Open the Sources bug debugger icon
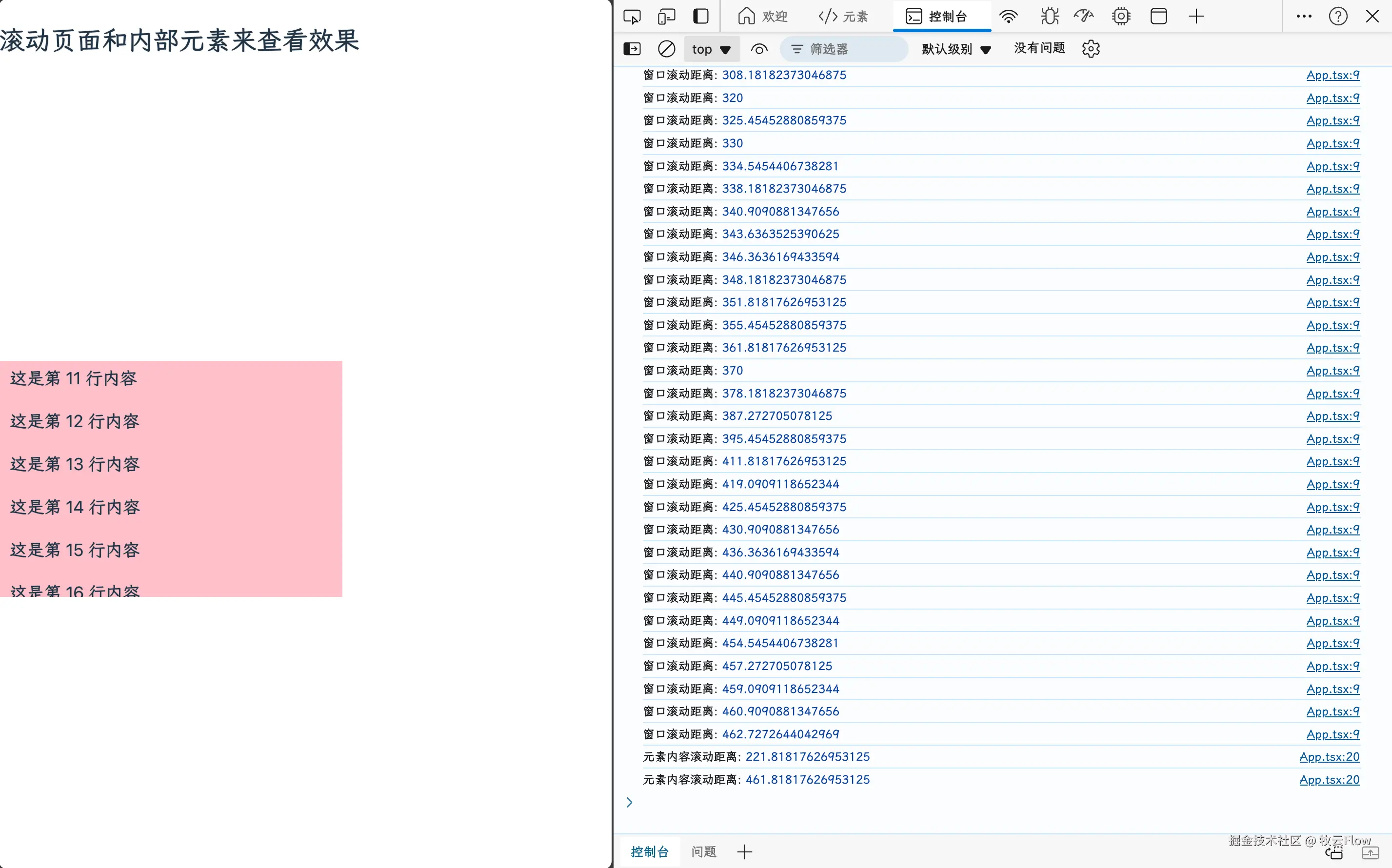The height and width of the screenshot is (868, 1392). (x=1049, y=17)
